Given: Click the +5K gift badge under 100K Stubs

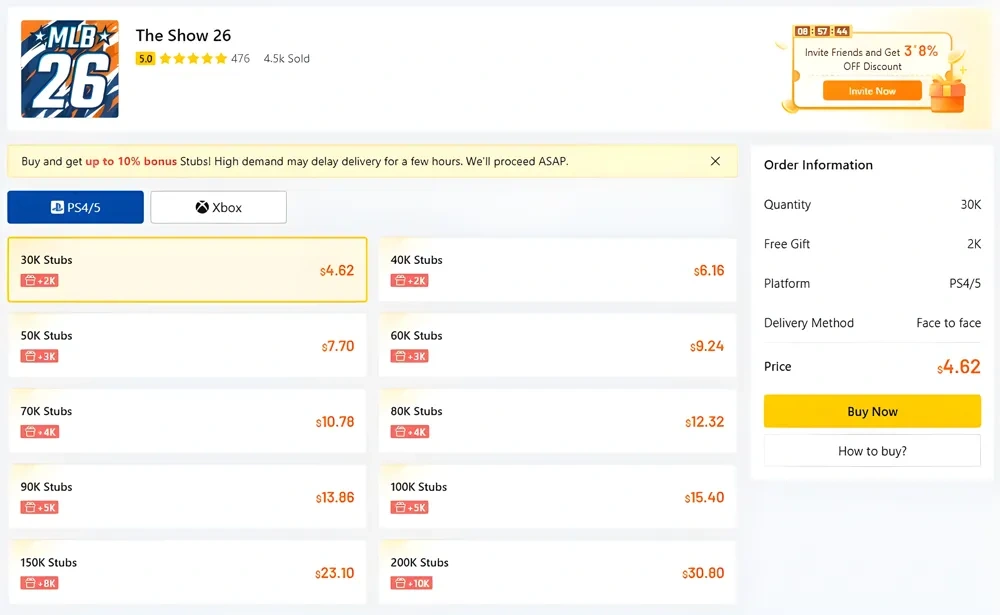Looking at the screenshot, I should point(409,507).
